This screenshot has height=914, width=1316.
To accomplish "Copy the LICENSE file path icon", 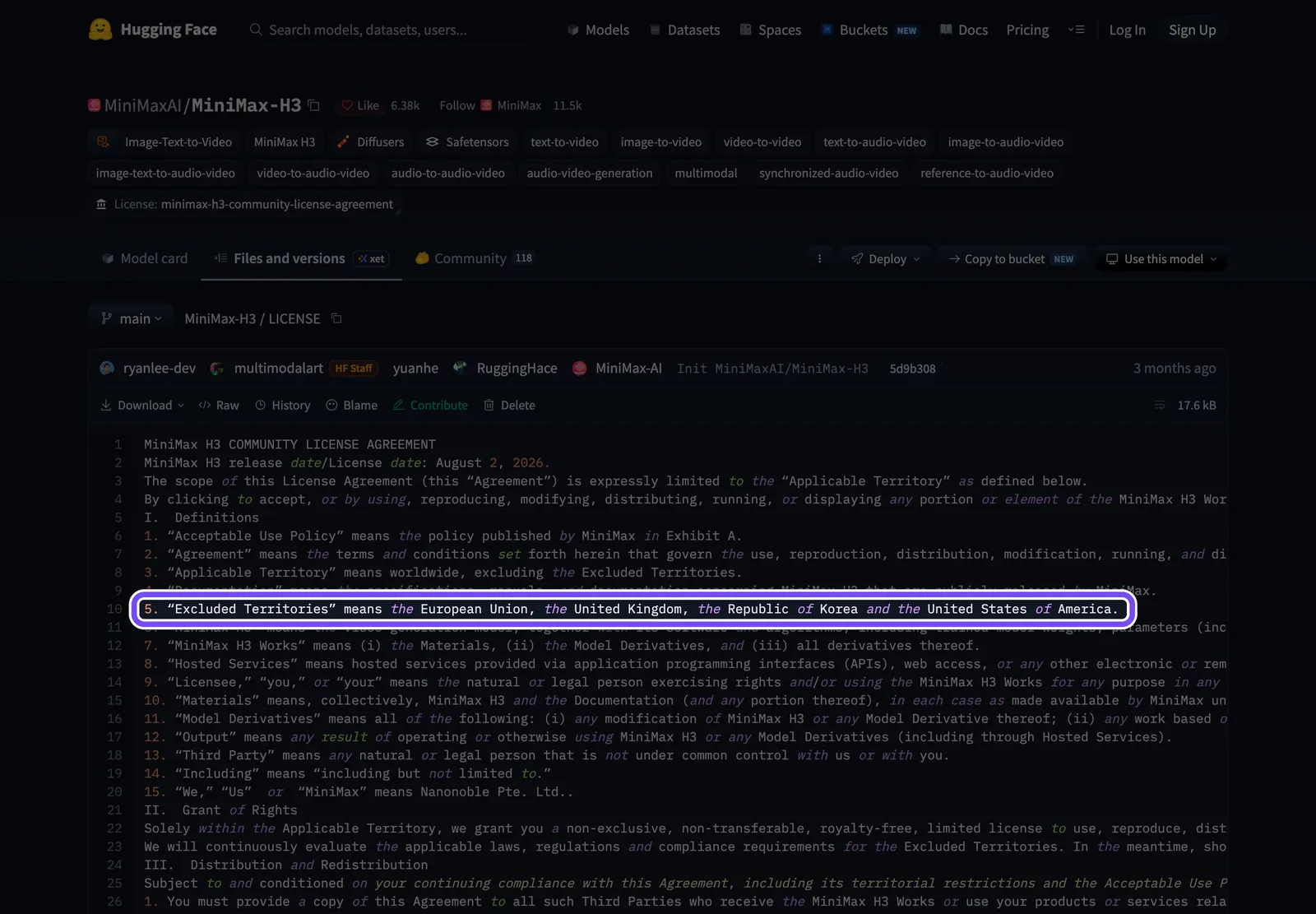I will click(336, 318).
